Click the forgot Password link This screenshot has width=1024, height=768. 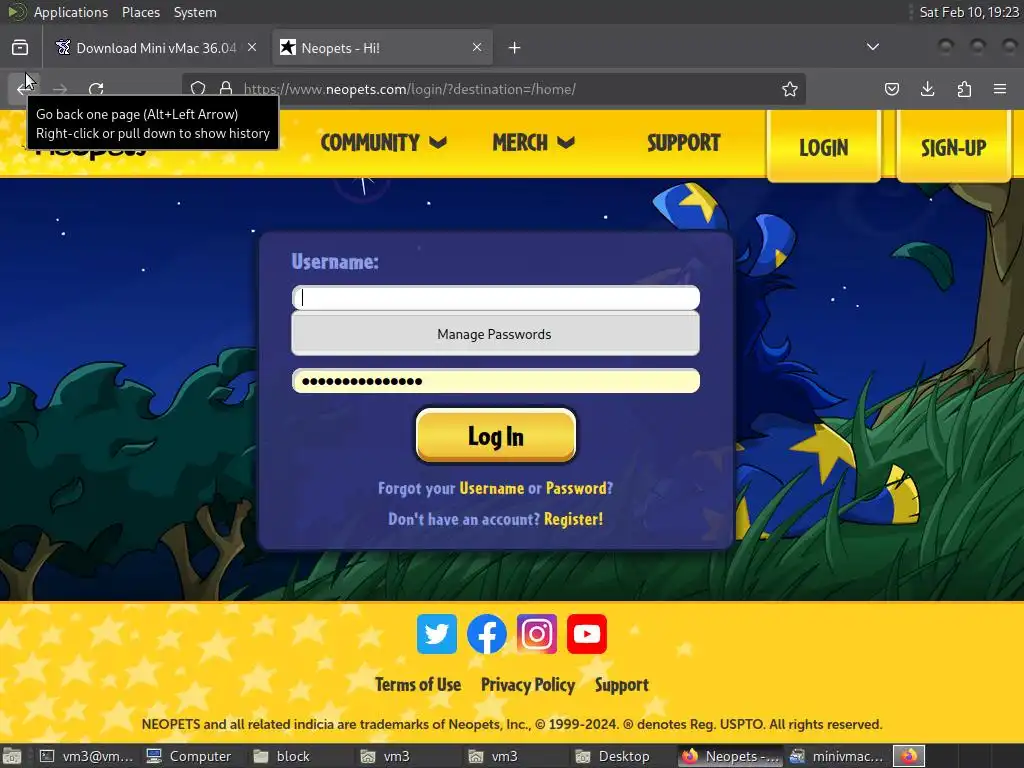576,488
